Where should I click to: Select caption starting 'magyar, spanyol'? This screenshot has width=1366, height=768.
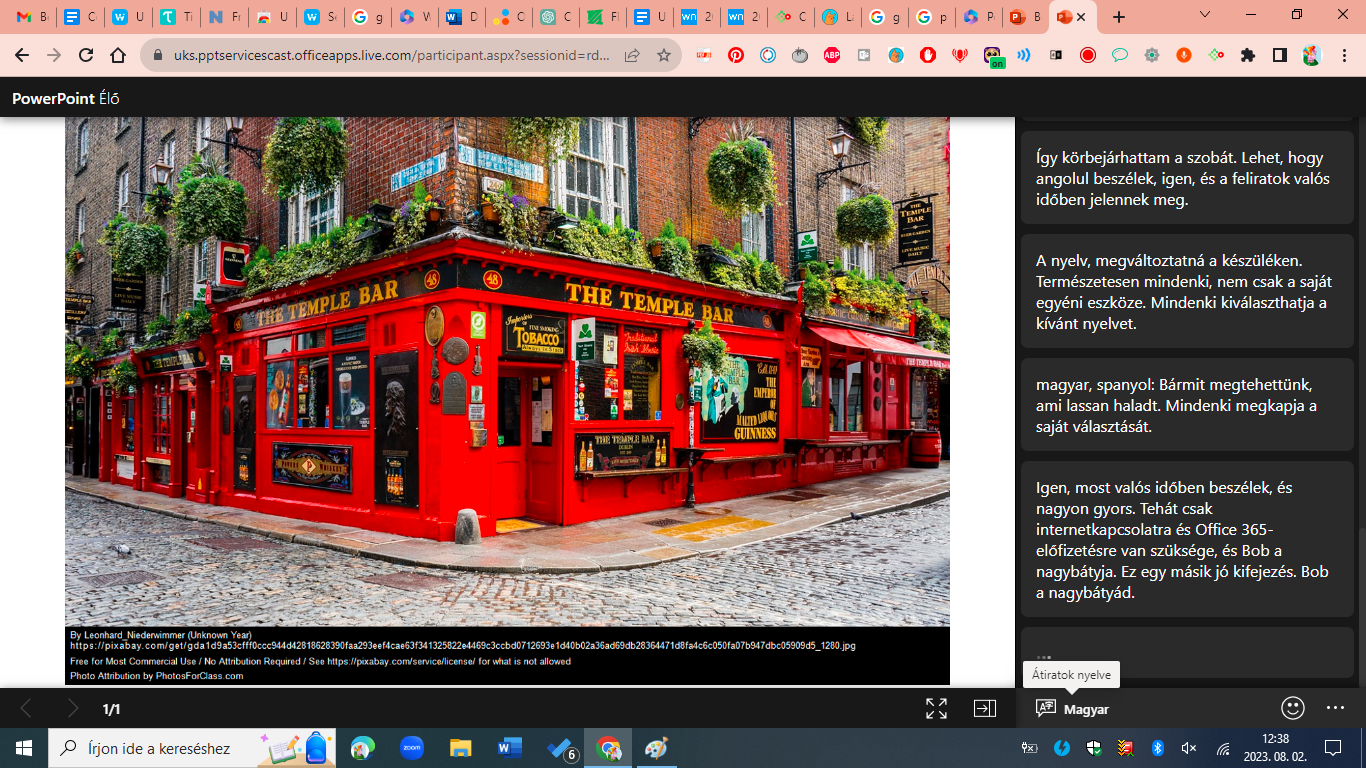point(1187,405)
